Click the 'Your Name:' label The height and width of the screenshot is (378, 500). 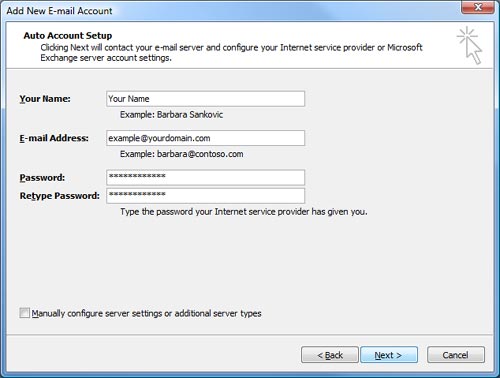pyautogui.click(x=45, y=99)
